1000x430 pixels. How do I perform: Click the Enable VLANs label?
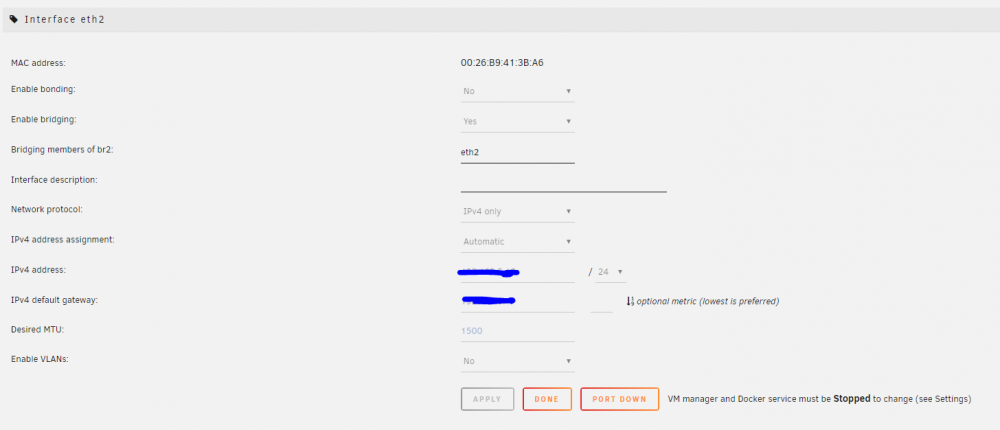(x=40, y=359)
